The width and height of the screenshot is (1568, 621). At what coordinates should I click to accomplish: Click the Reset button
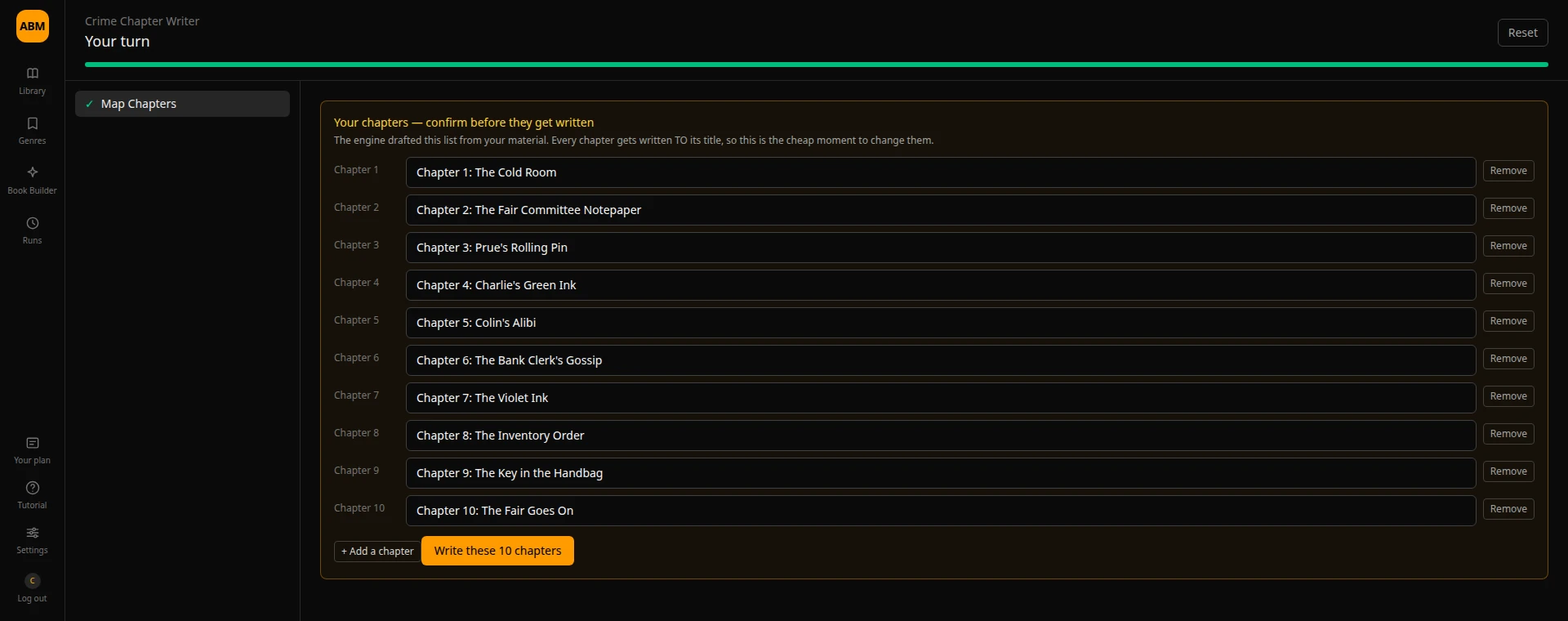point(1522,33)
